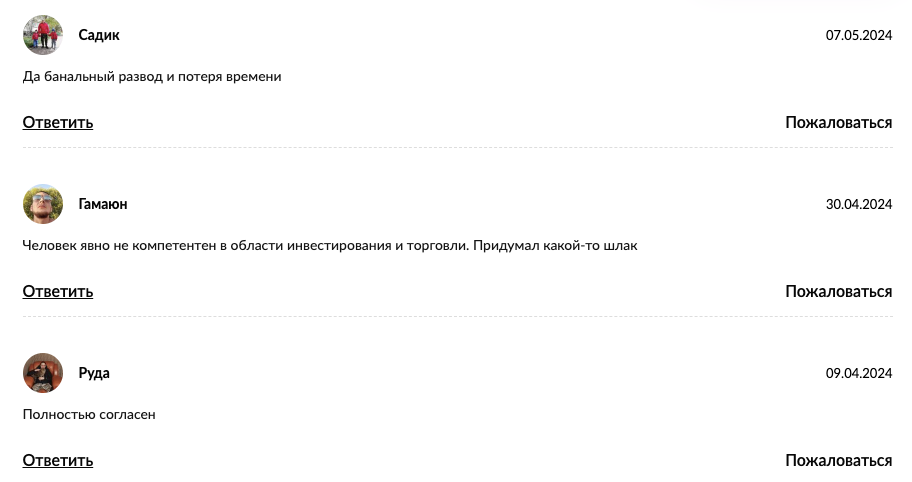Click the 30.04.2024 comment date

tap(858, 204)
